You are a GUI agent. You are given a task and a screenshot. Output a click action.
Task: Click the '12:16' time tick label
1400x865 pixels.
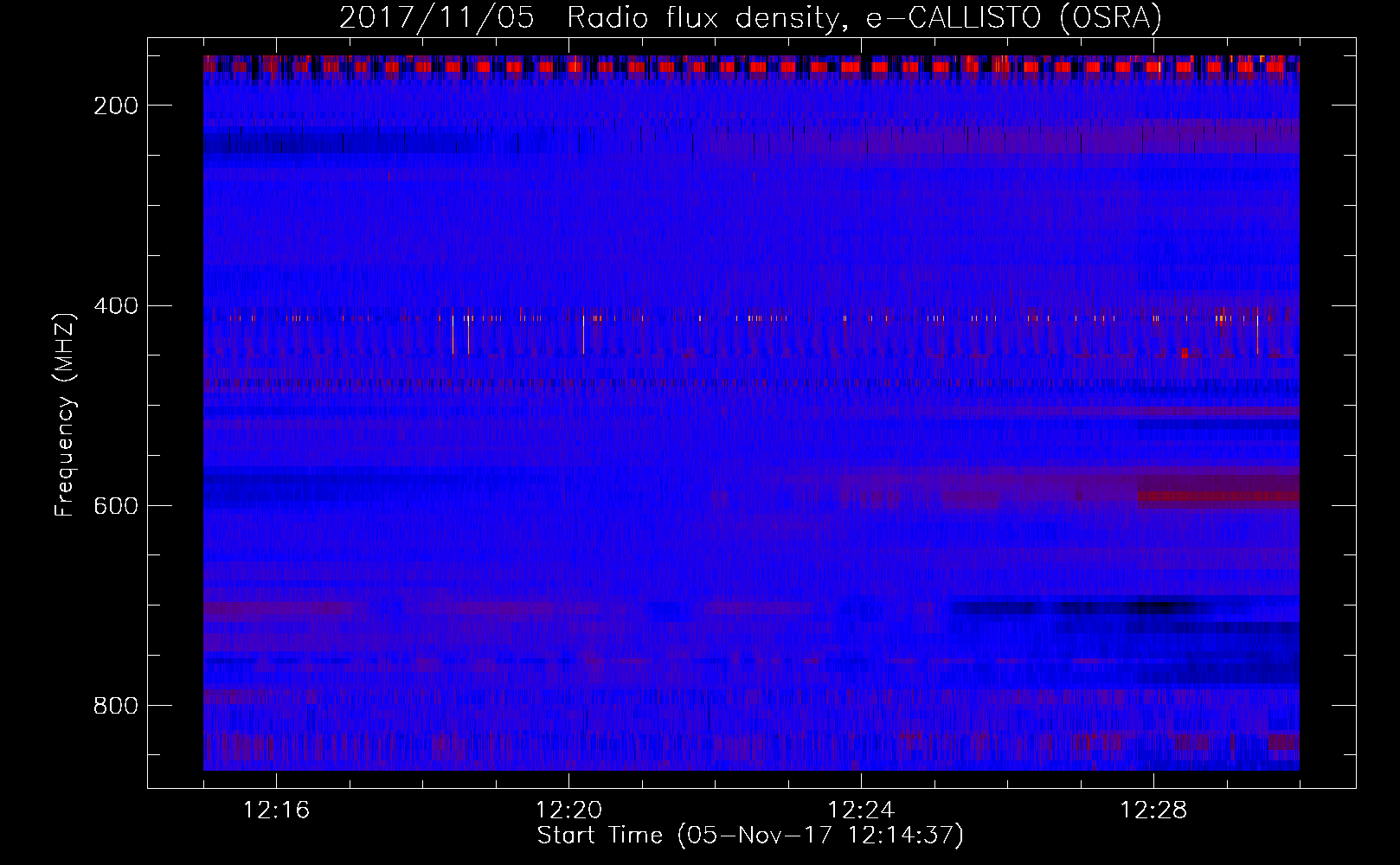(276, 811)
